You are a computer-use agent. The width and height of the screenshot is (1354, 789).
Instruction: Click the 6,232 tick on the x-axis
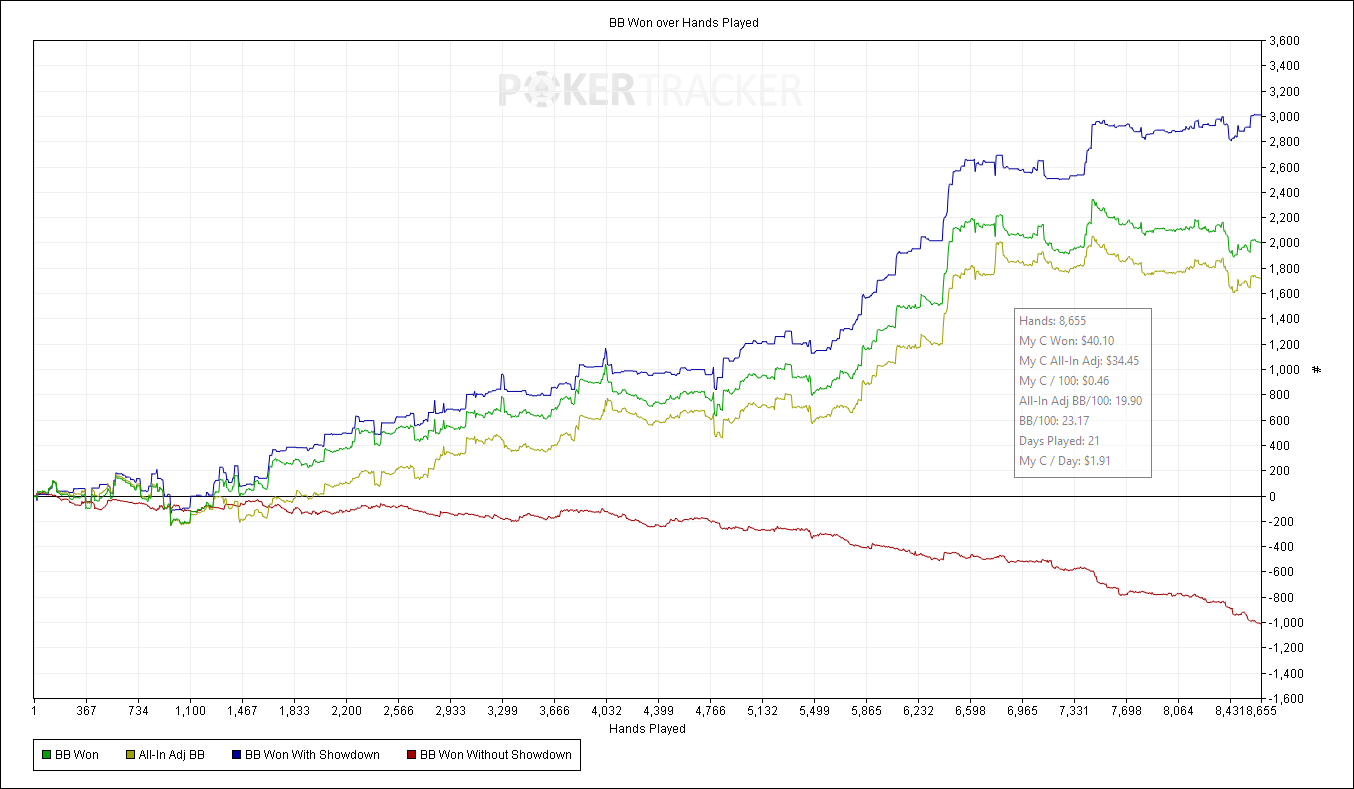[x=918, y=711]
